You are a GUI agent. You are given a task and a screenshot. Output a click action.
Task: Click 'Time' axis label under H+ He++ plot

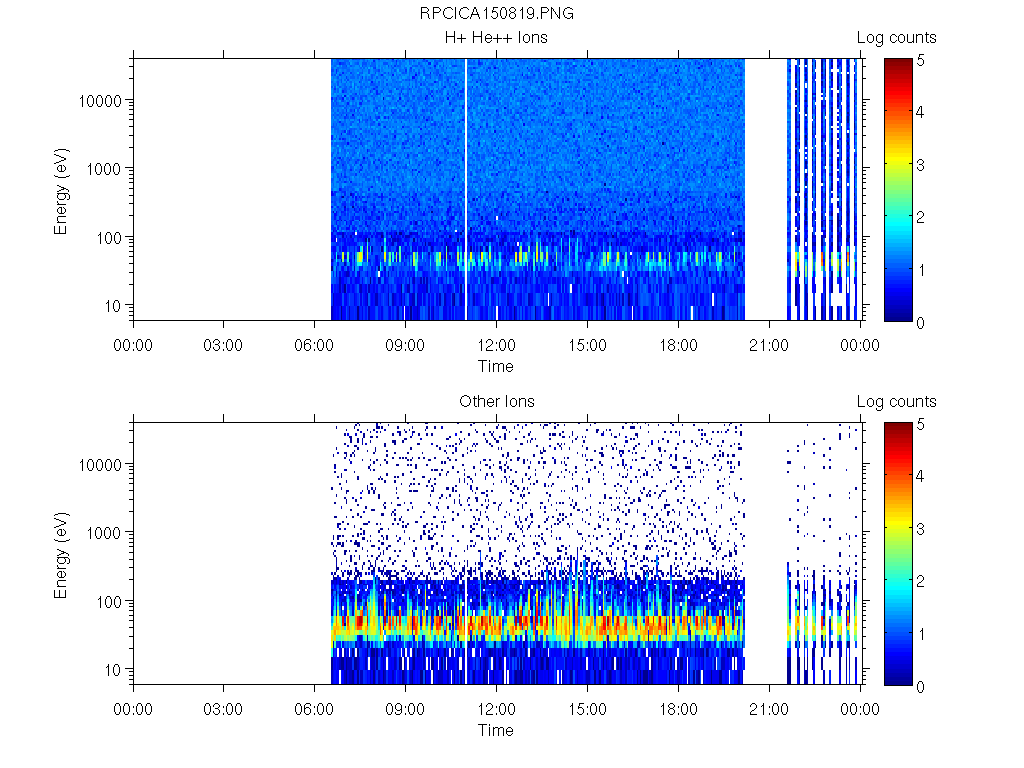[496, 366]
